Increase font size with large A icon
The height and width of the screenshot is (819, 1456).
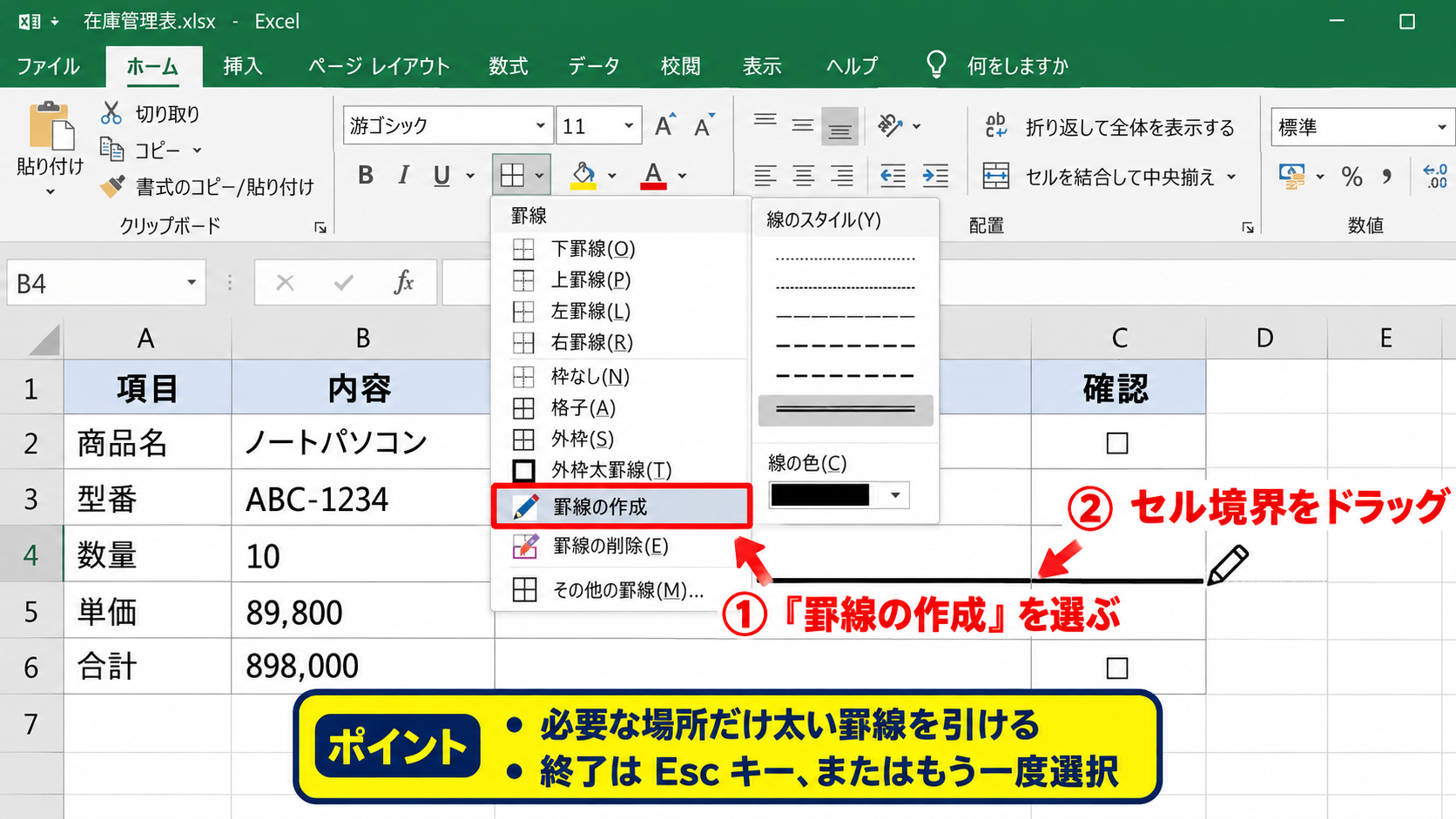[x=664, y=125]
